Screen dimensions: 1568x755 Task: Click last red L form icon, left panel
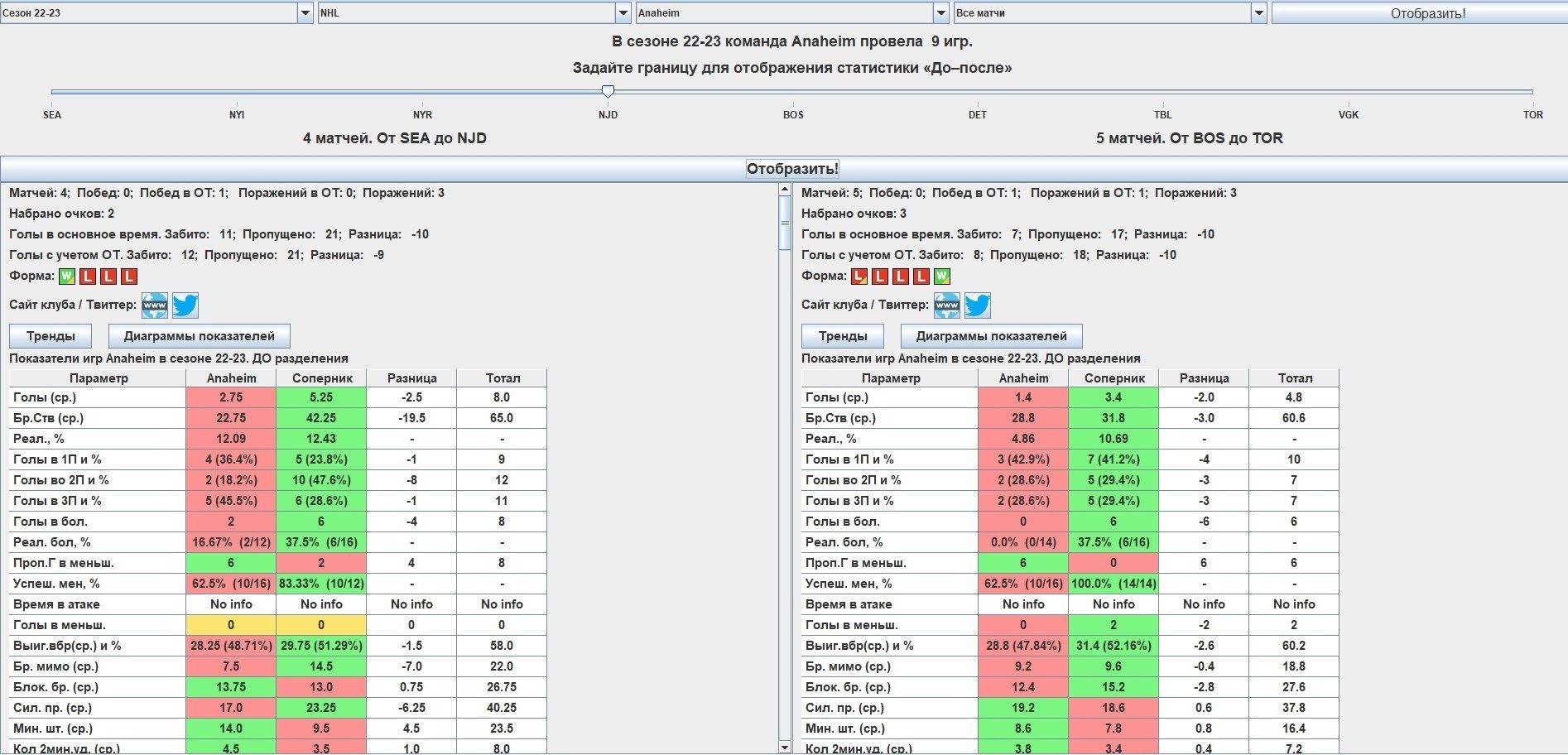[129, 277]
